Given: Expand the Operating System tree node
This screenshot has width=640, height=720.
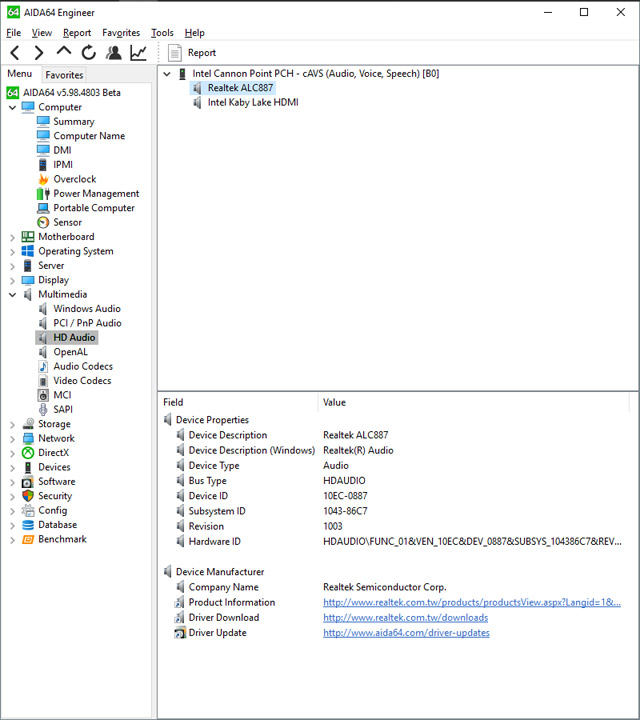Looking at the screenshot, I should pos(12,252).
